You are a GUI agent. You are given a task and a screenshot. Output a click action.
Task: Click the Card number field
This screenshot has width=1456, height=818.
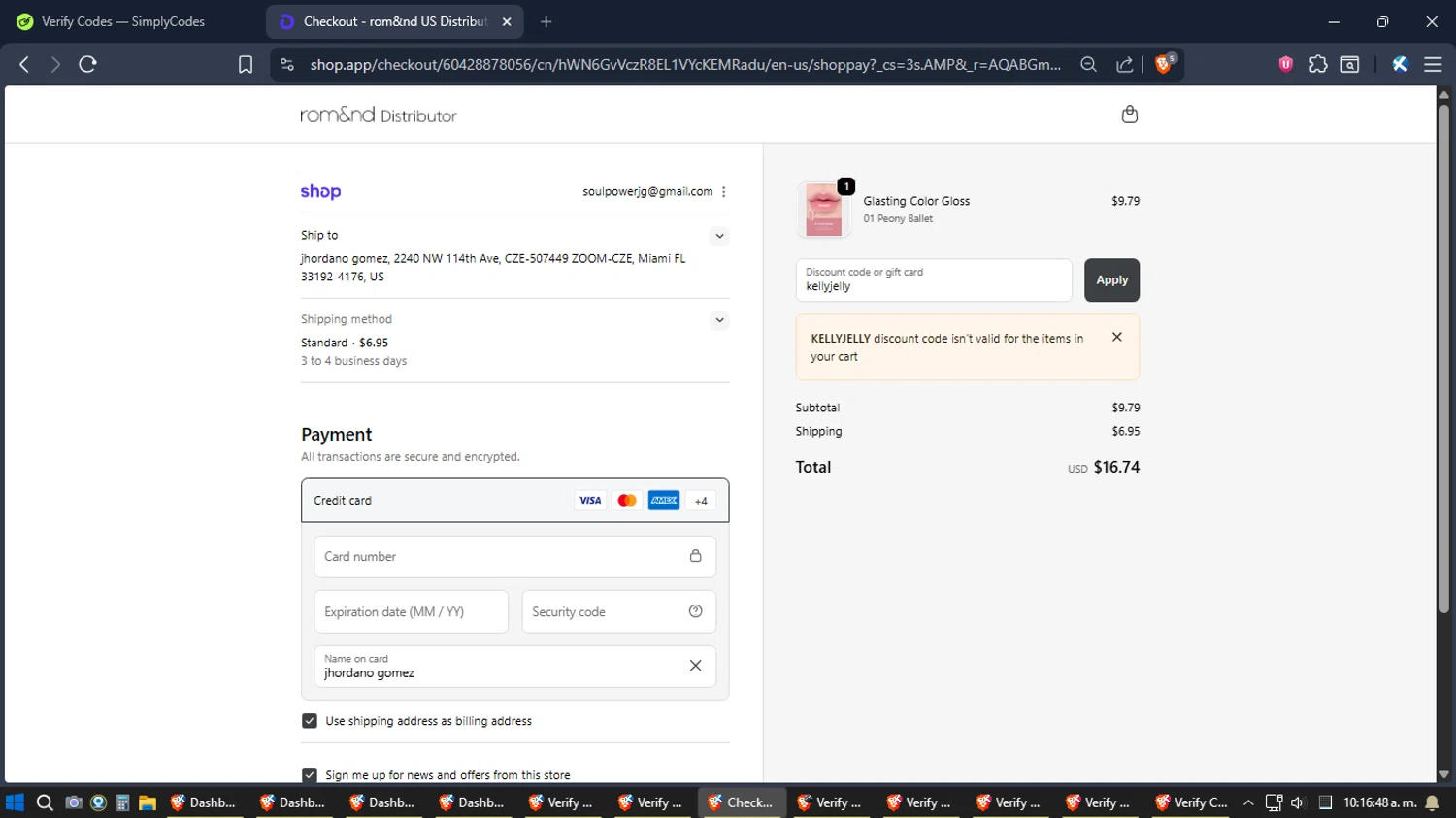514,557
